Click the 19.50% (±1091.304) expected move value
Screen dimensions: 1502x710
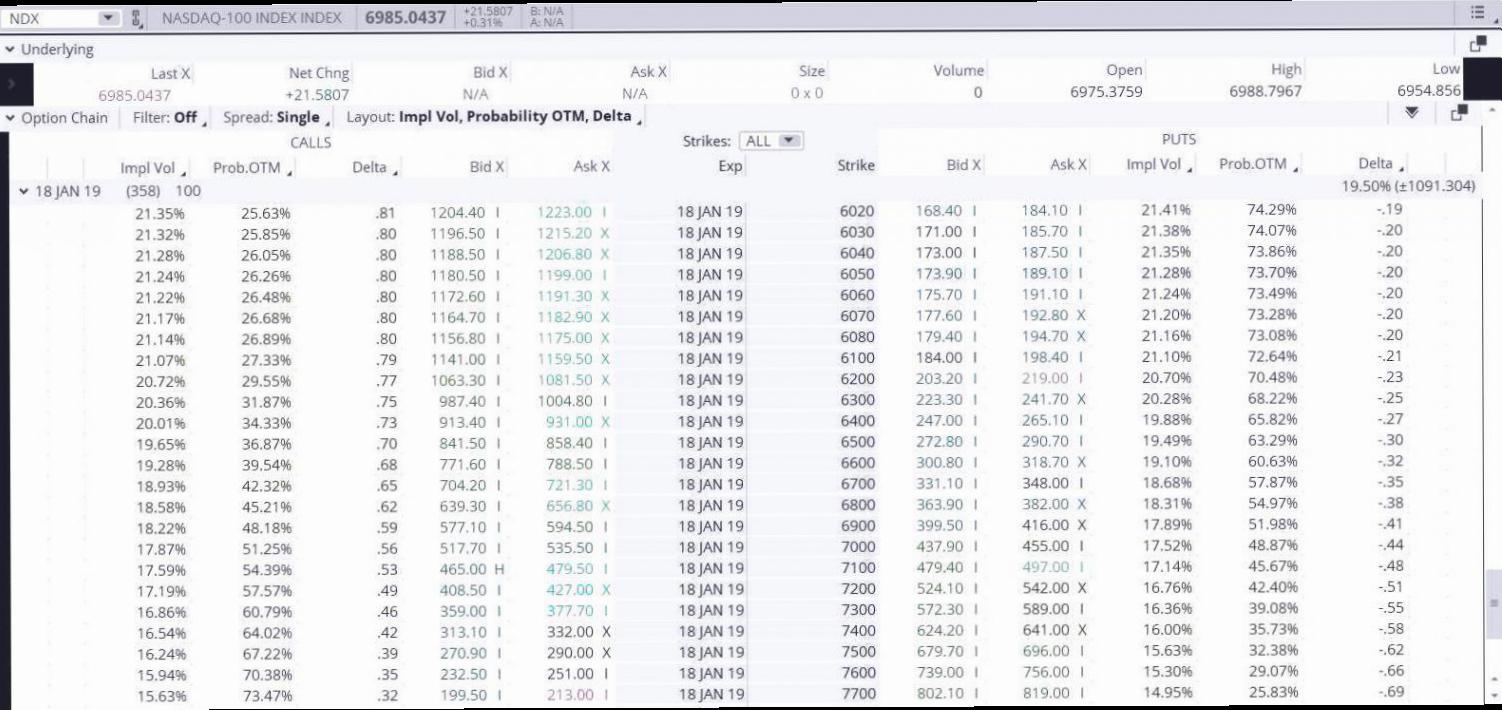(1409, 186)
